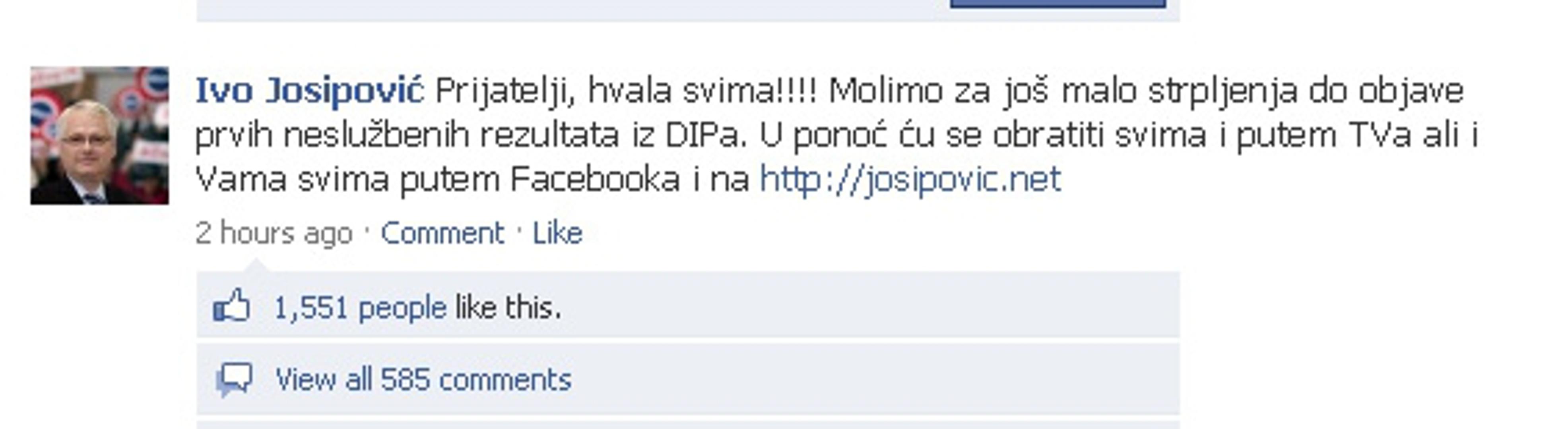
Task: Click empty area of the comments summary bar
Action: (877, 379)
